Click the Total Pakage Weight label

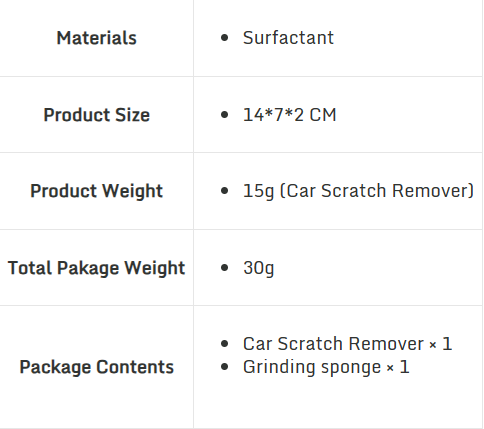tap(96, 268)
